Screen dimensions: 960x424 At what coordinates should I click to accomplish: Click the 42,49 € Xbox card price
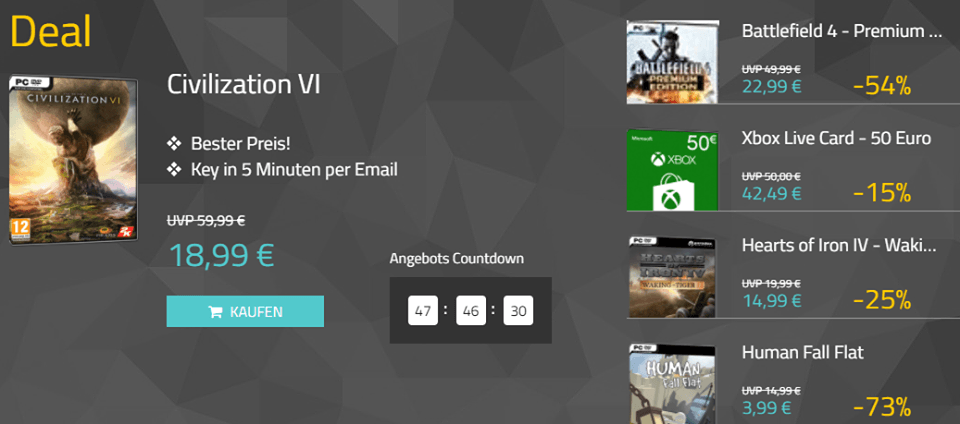coord(771,193)
